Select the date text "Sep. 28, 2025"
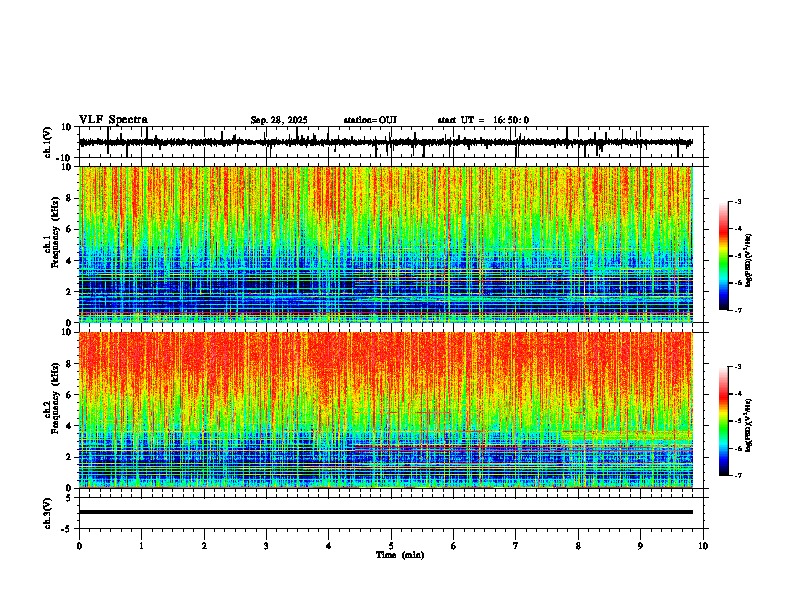This screenshot has height=612, width=792. [279, 120]
